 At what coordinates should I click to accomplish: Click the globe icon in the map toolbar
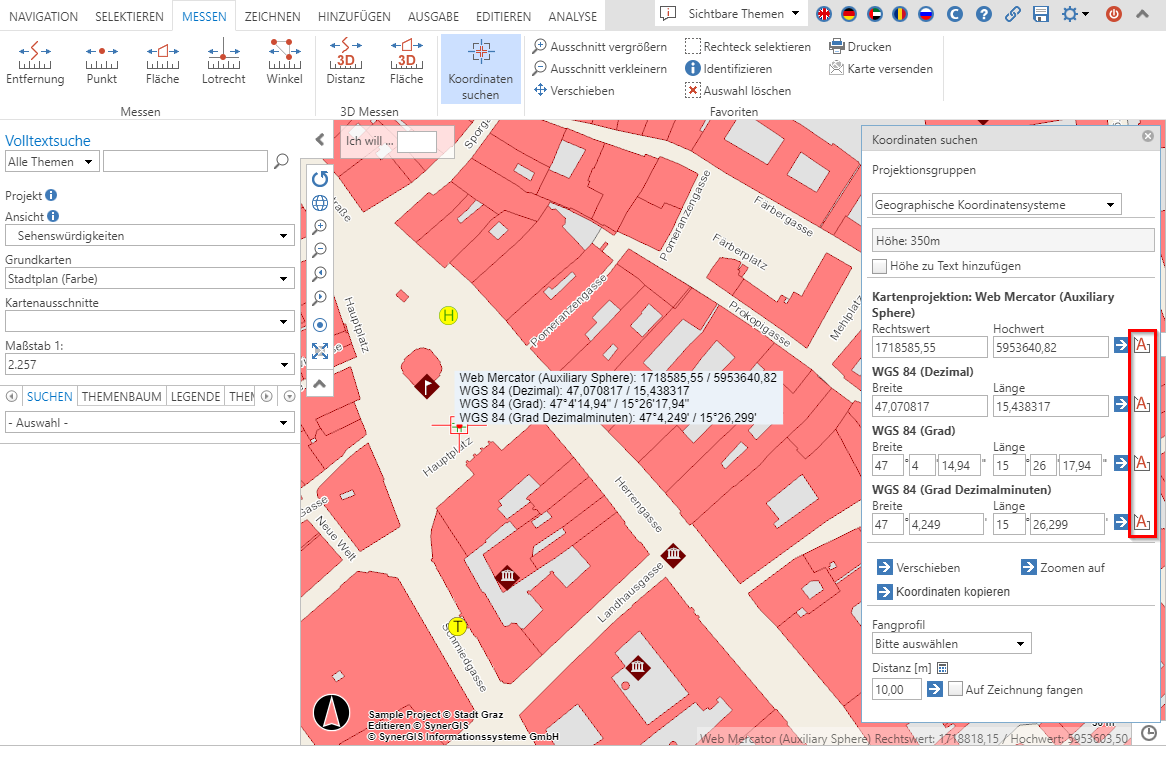pyautogui.click(x=320, y=203)
